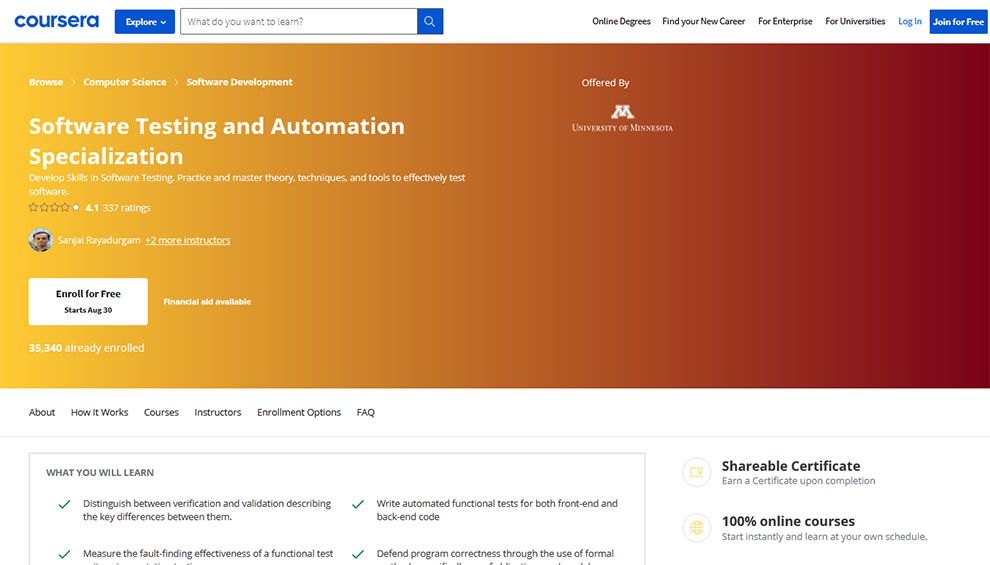Switch to the Courses tab
Image resolution: width=990 pixels, height=565 pixels.
(x=161, y=412)
